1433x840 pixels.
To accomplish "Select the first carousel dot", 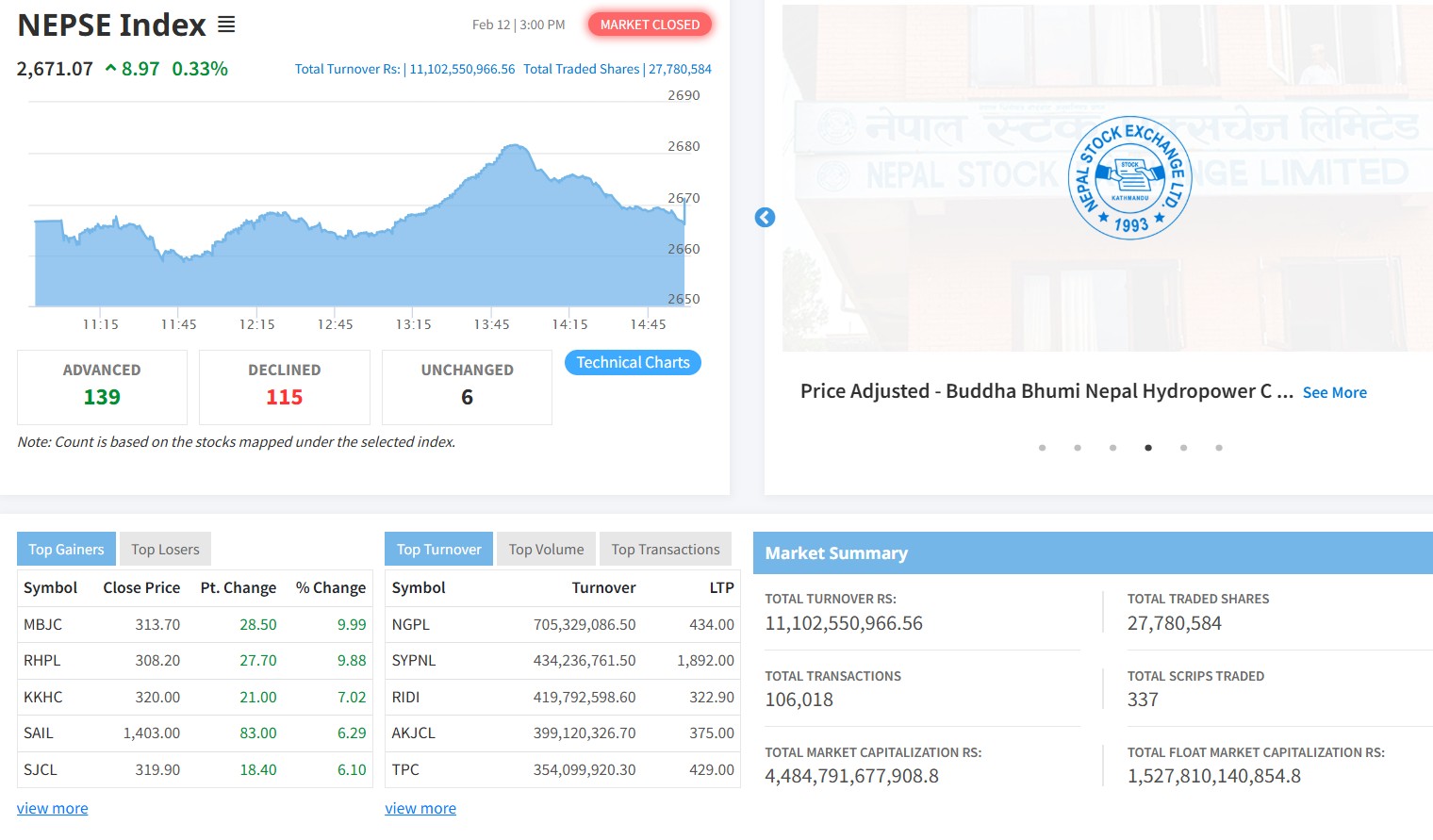I will [x=1042, y=448].
